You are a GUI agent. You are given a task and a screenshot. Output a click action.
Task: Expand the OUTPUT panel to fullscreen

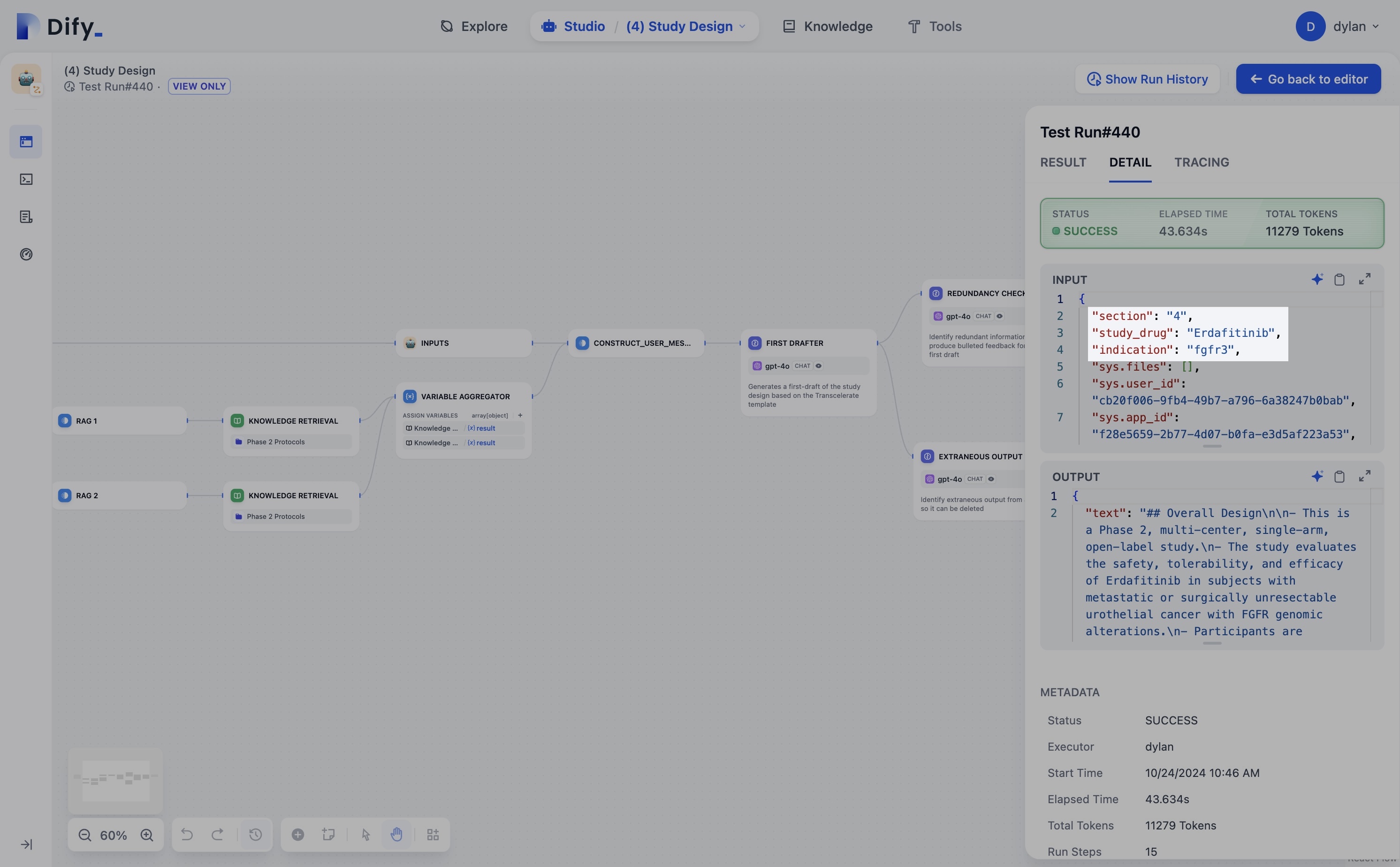pos(1364,477)
